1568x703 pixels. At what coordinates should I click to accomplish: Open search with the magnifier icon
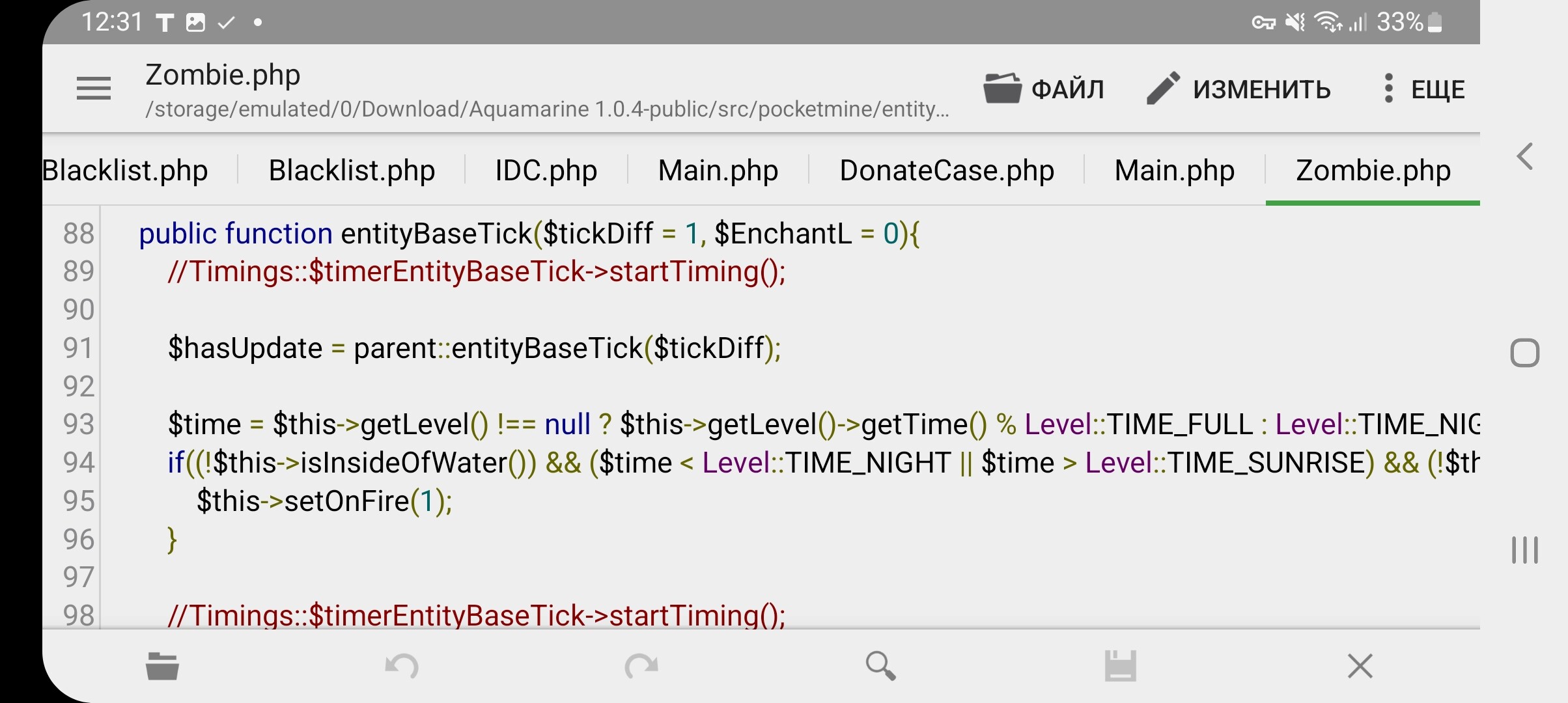(x=881, y=666)
